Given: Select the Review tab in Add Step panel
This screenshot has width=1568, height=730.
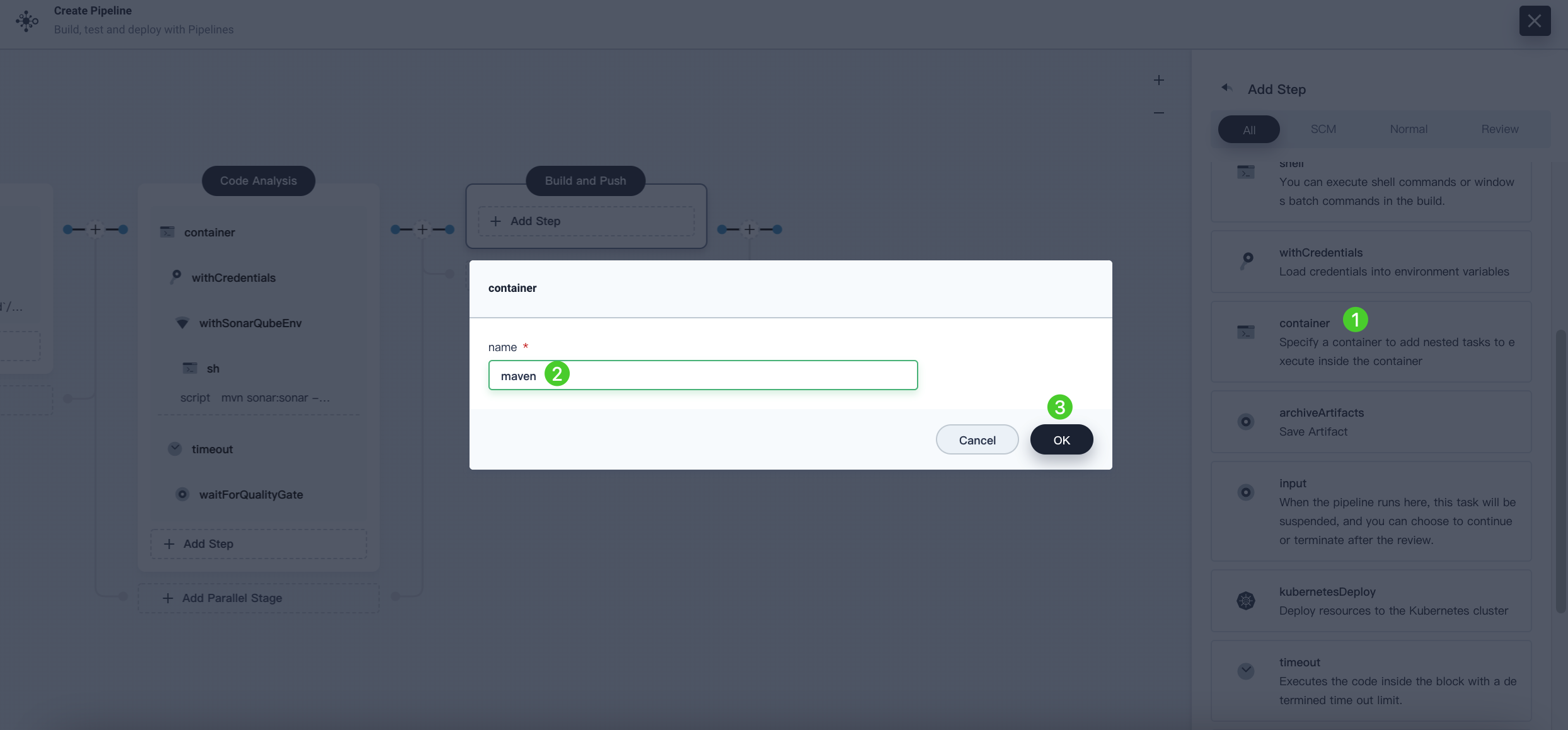Looking at the screenshot, I should [1499, 128].
